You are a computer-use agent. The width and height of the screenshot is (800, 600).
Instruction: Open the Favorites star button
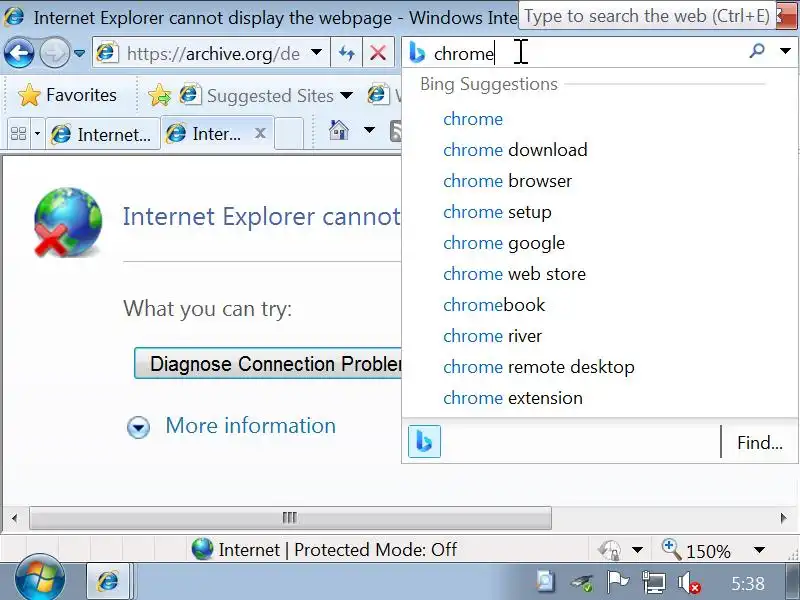click(67, 95)
